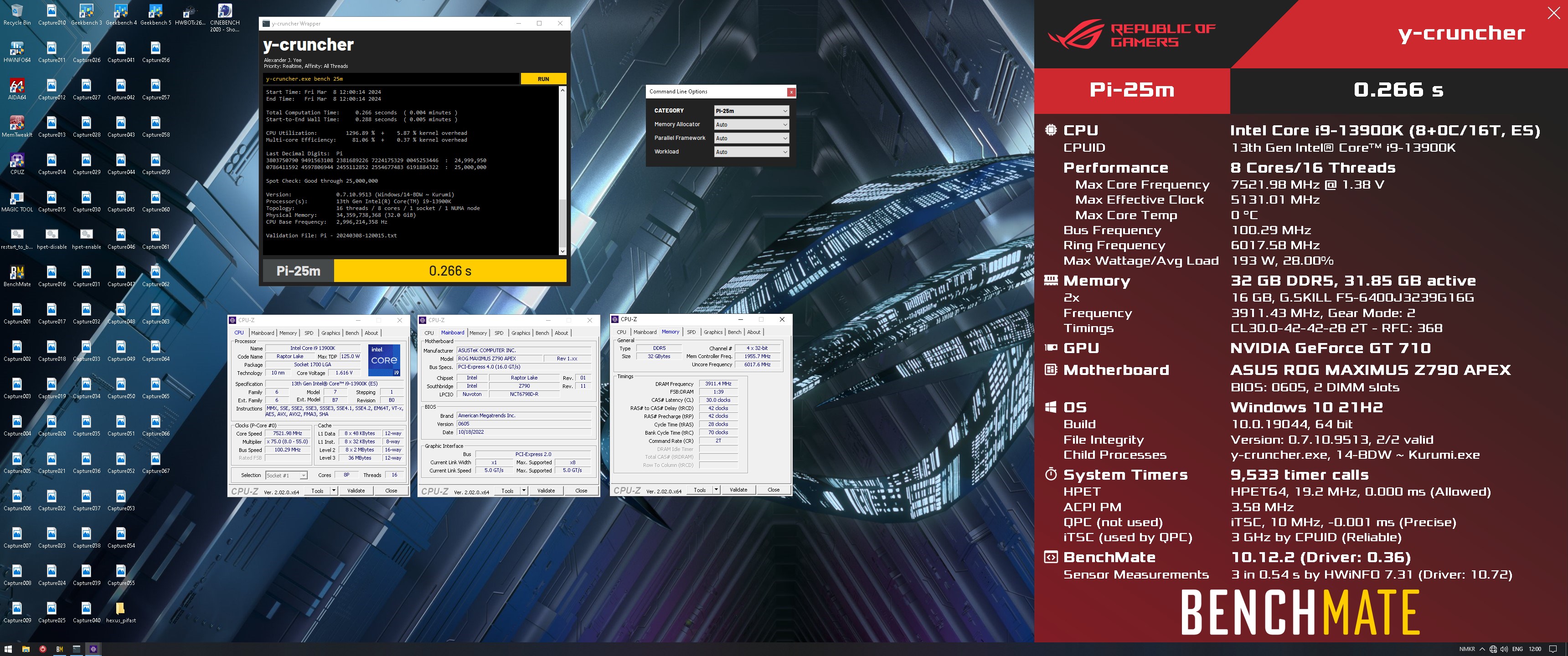Viewport: 1568px width, 656px height.
Task: Click the y-cruncher command input field
Action: tap(392, 78)
